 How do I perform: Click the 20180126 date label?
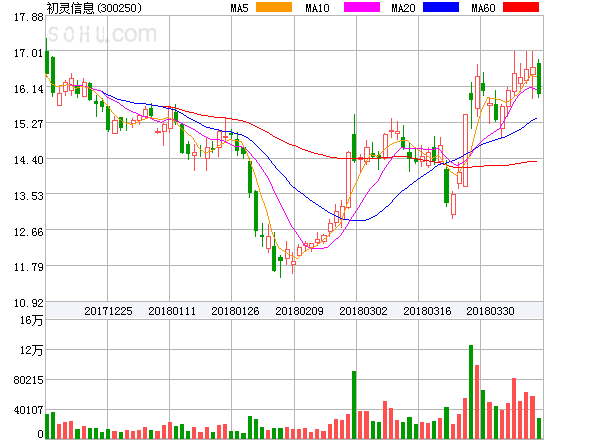pyautogui.click(x=235, y=311)
